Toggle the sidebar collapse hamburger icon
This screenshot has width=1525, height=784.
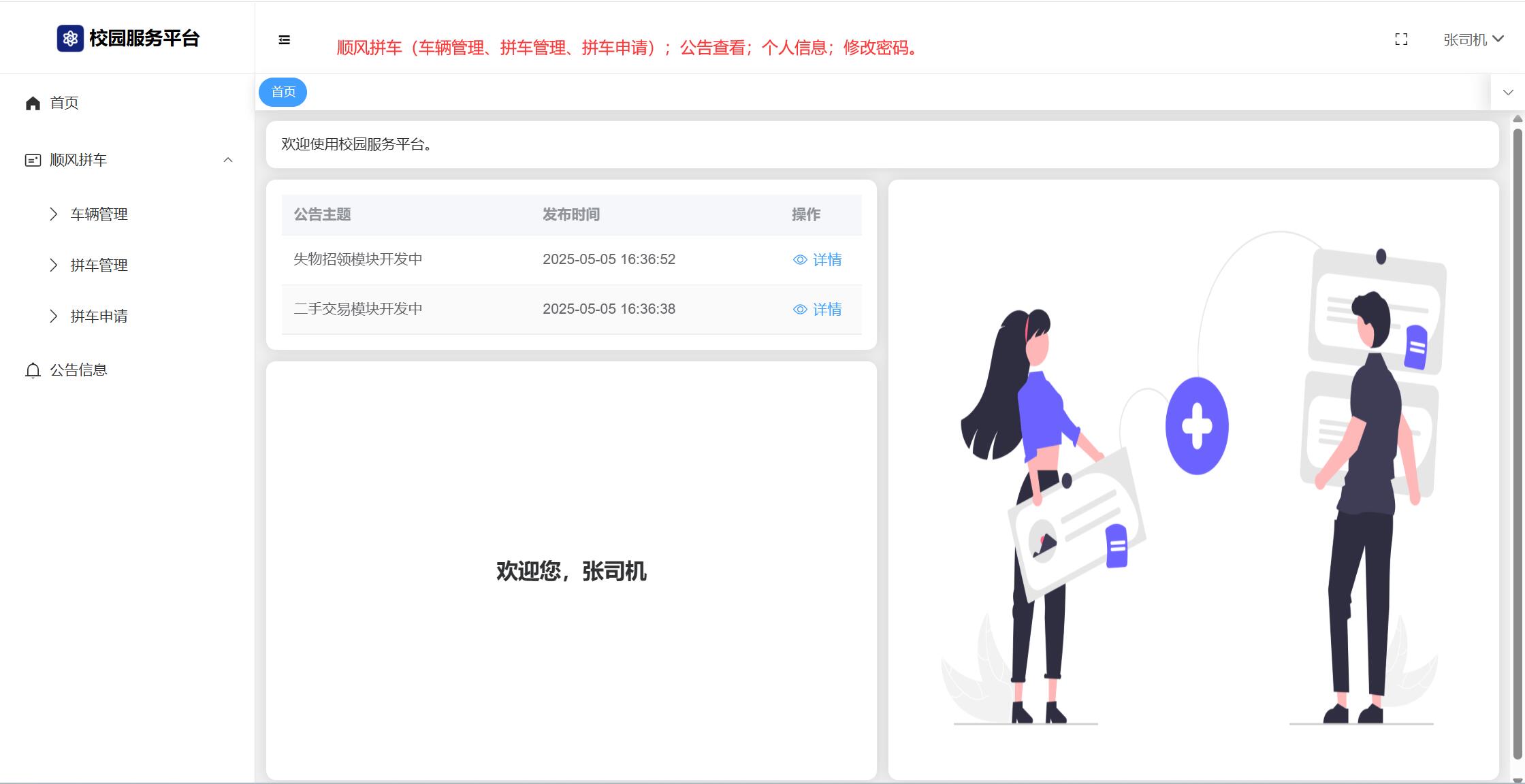pos(285,40)
